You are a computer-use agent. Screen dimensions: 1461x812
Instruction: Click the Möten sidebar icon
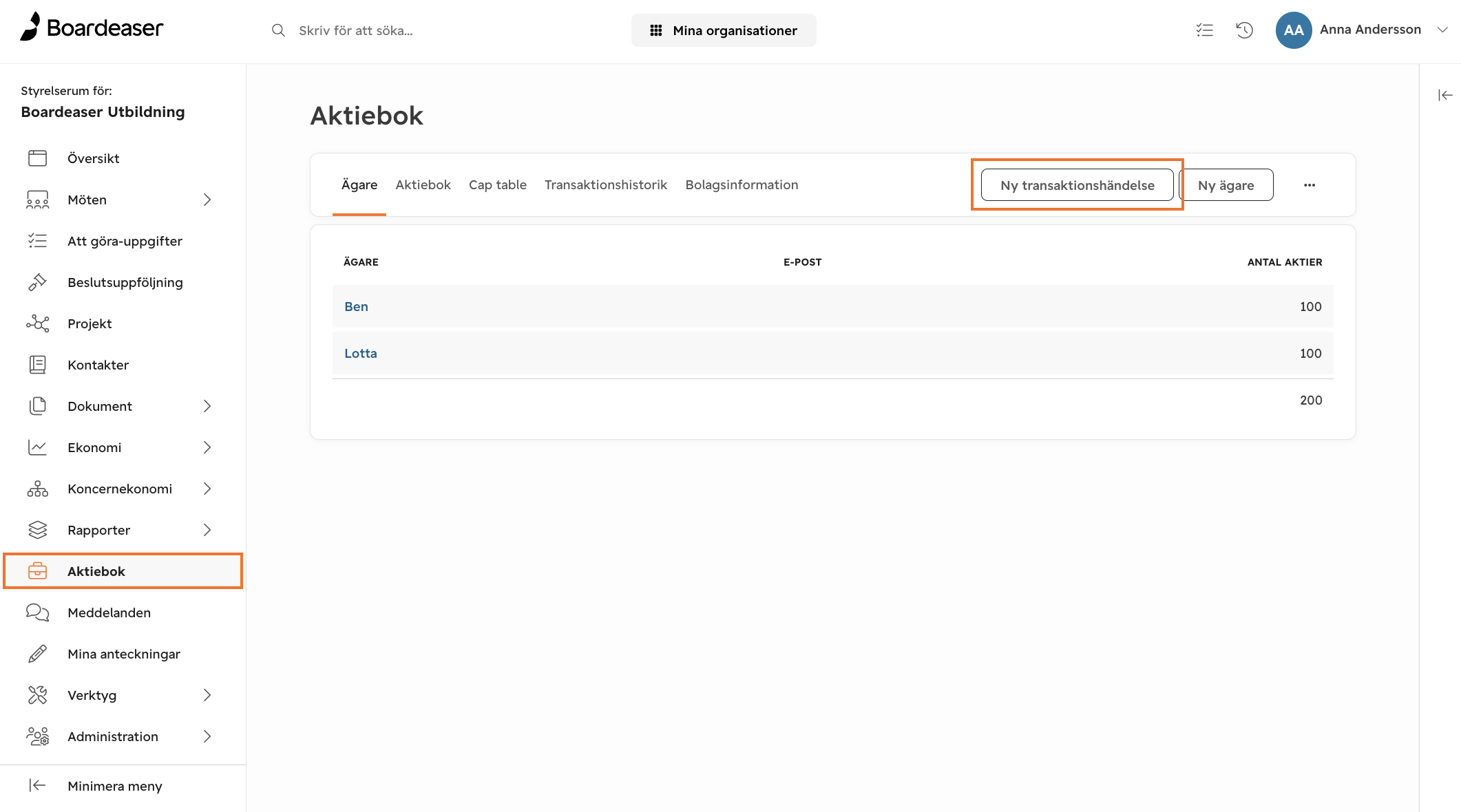coord(38,200)
